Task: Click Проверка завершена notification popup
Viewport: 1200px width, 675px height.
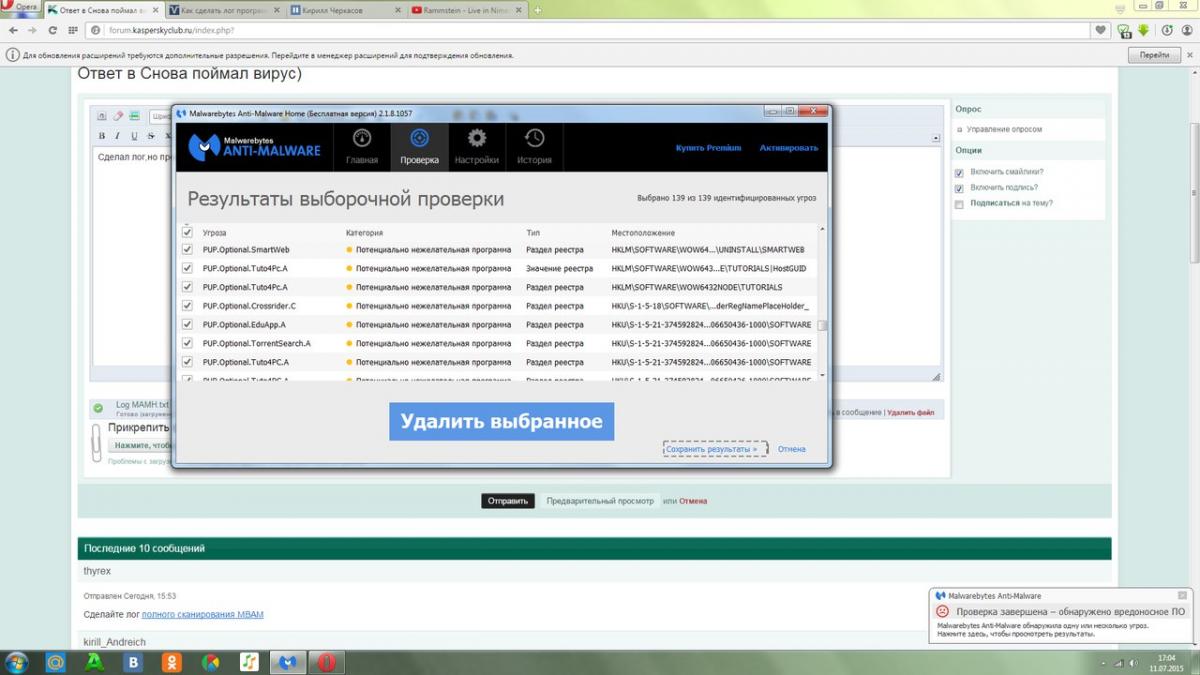Action: click(x=1060, y=617)
